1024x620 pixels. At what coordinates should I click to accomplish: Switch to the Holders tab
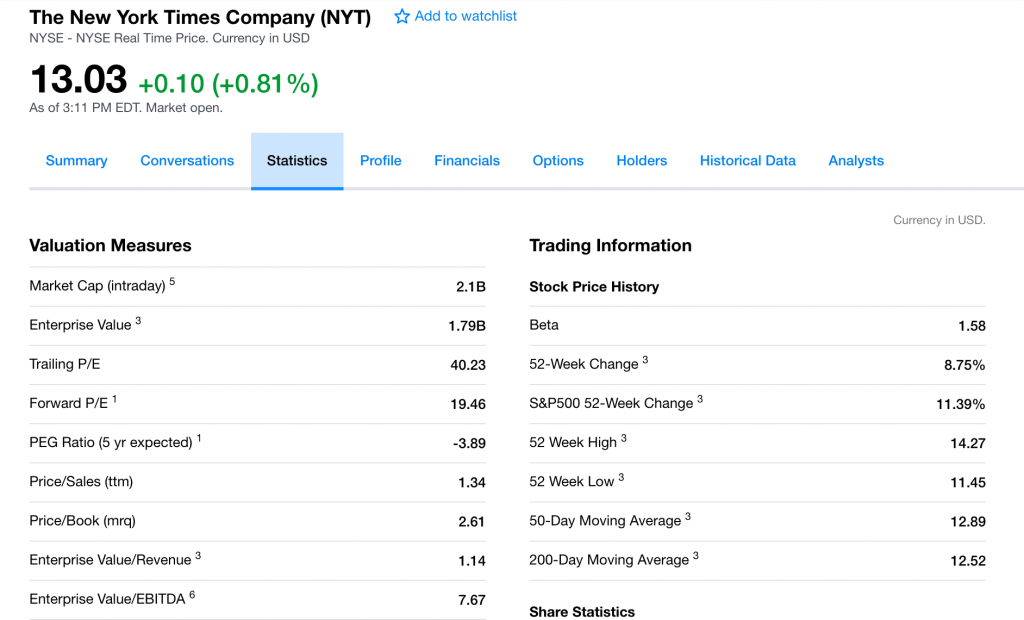(x=641, y=161)
